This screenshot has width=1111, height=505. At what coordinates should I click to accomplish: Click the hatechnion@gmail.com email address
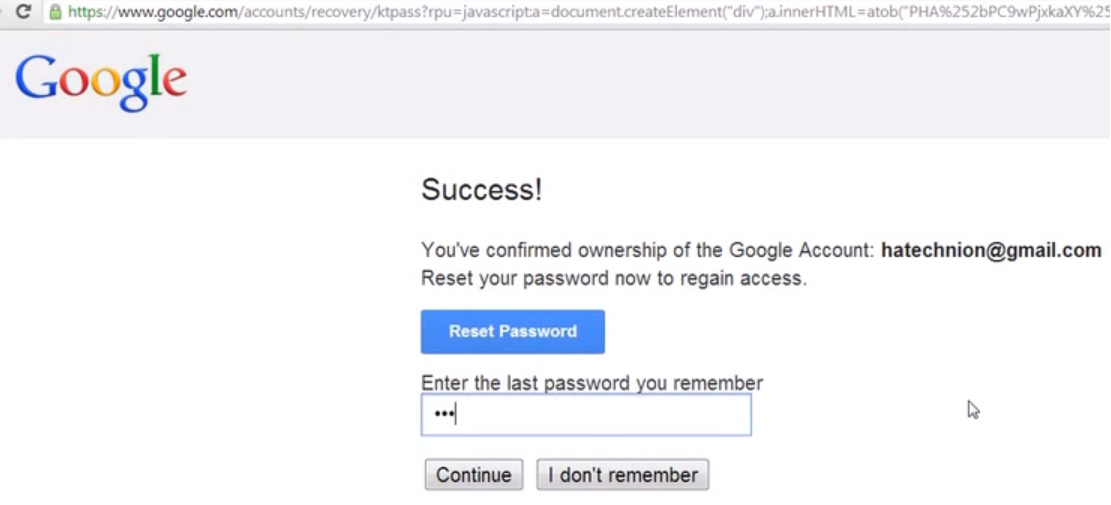click(x=990, y=251)
